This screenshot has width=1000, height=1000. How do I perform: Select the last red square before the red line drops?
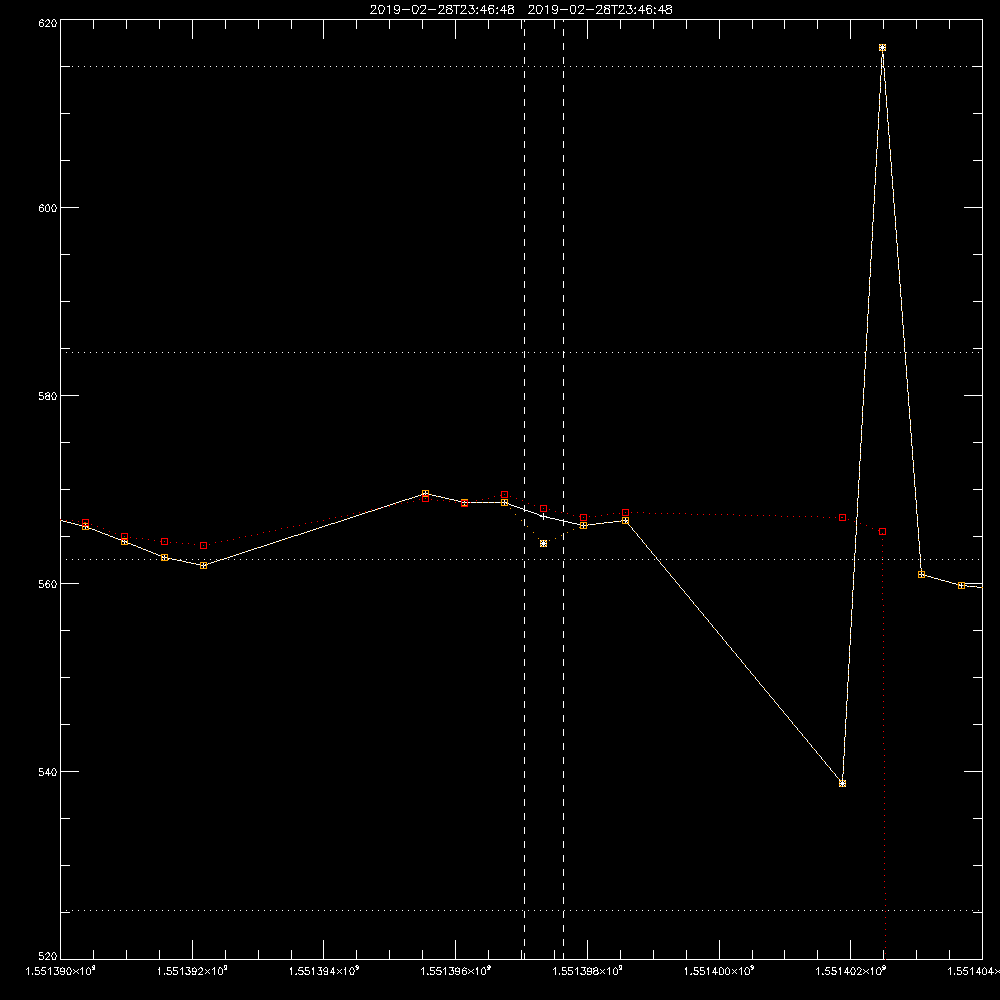pyautogui.click(x=883, y=532)
